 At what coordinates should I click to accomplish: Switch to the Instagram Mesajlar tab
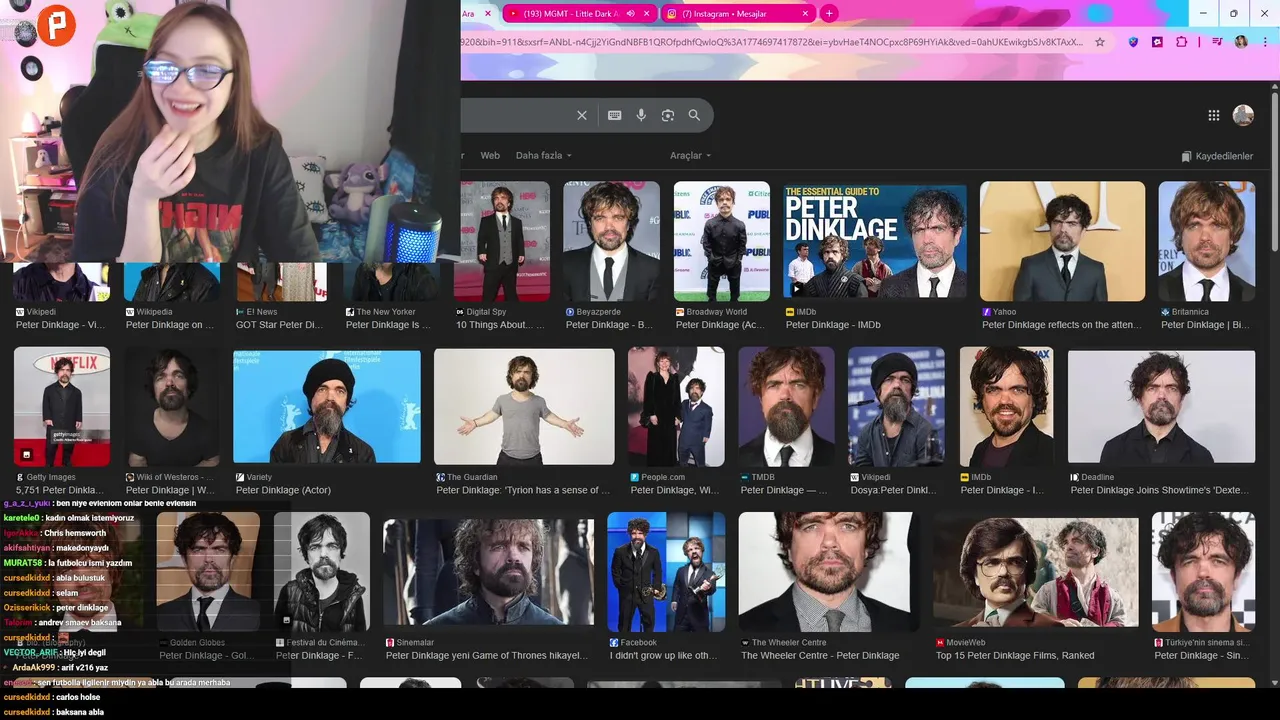738,13
